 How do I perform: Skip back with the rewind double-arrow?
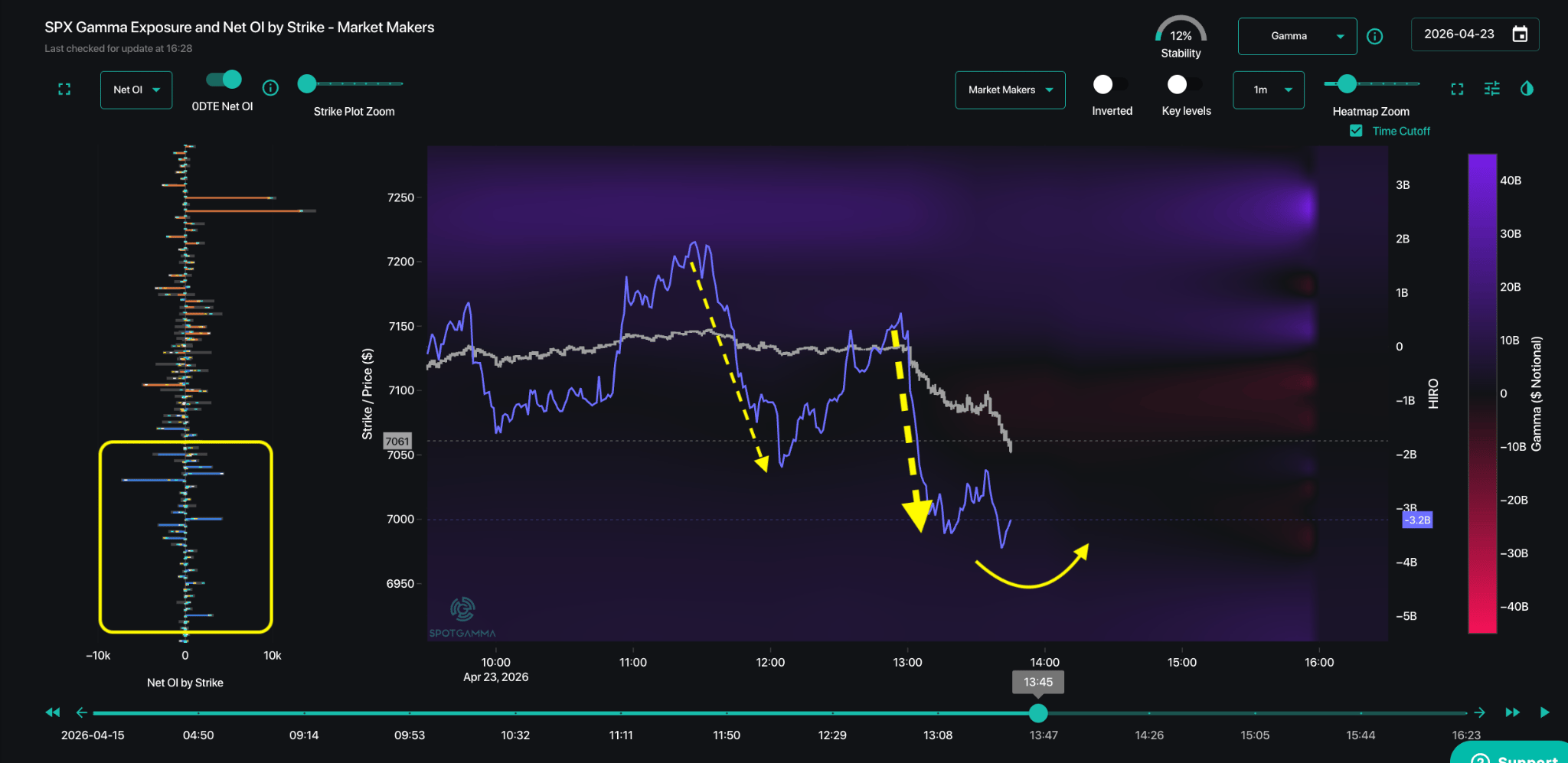tap(53, 712)
